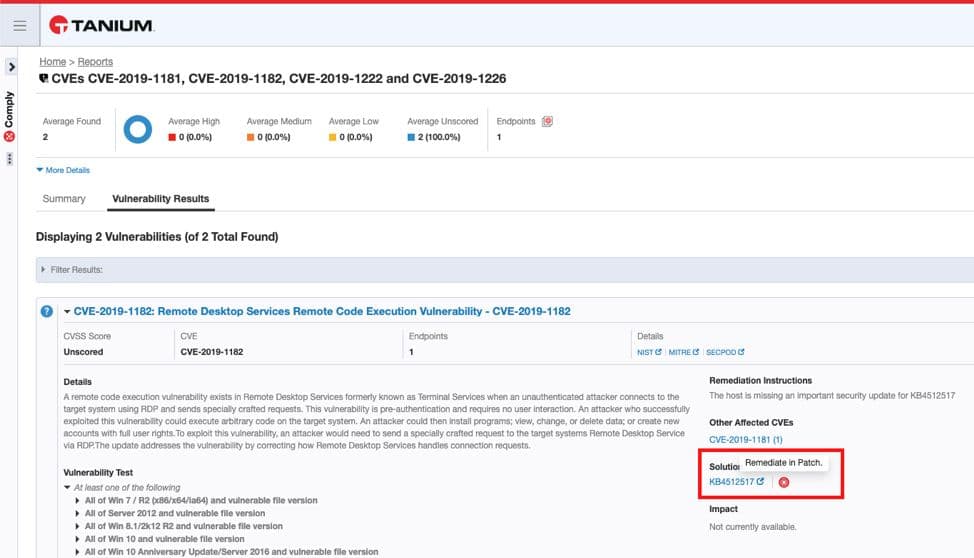Click yellow Average Low color square
This screenshot has width=974, height=558.
332,137
